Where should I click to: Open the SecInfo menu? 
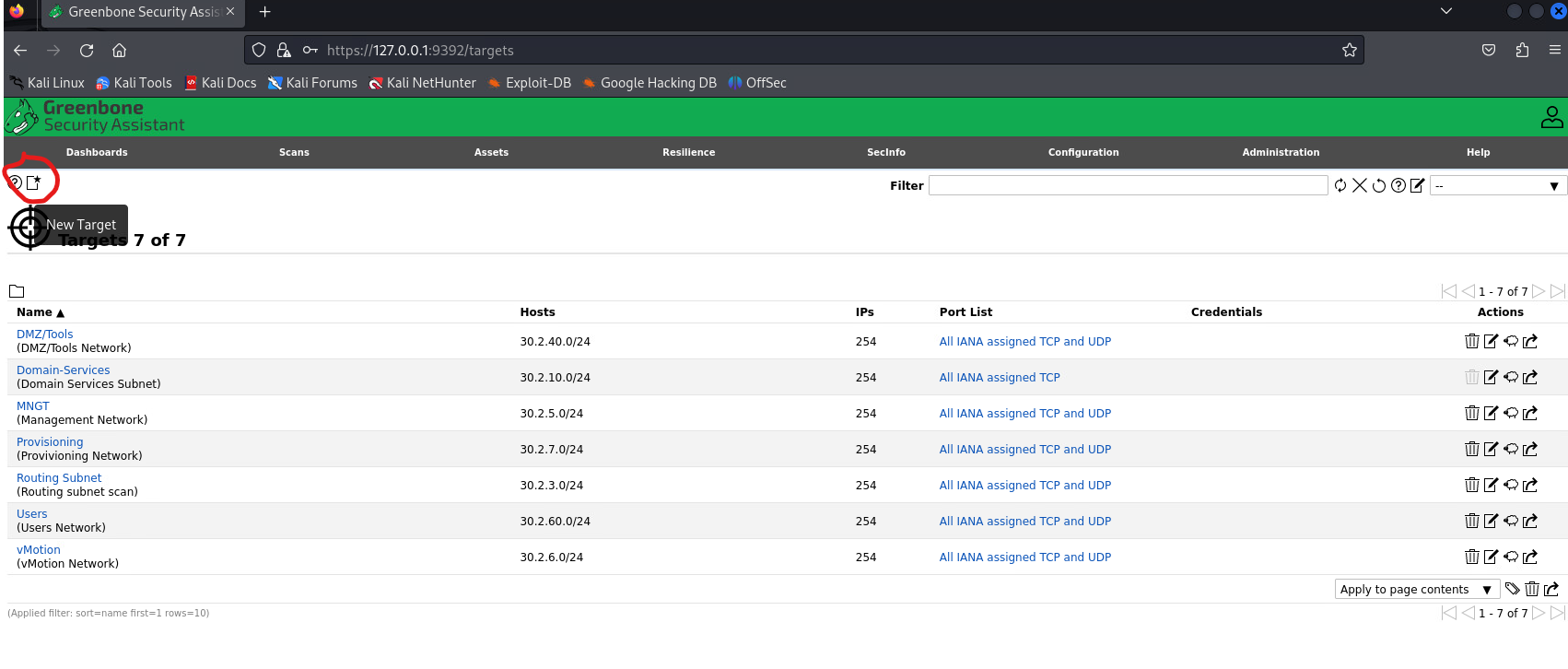[x=885, y=152]
